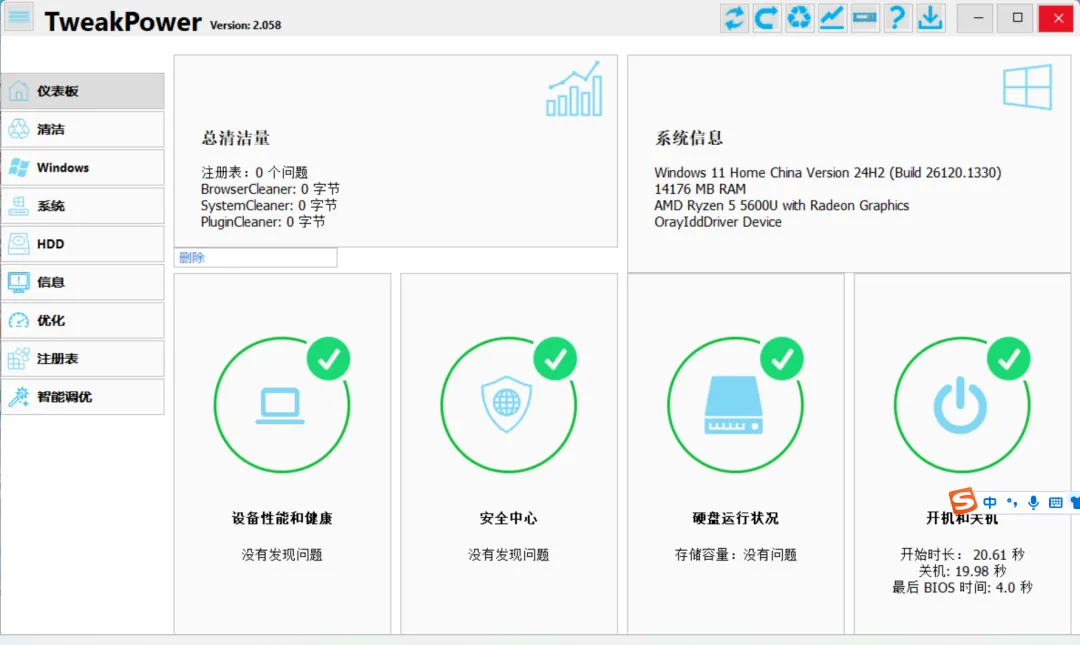Click the SystemCleaner: 0 字节 line
The width and height of the screenshot is (1080, 645).
click(x=269, y=205)
